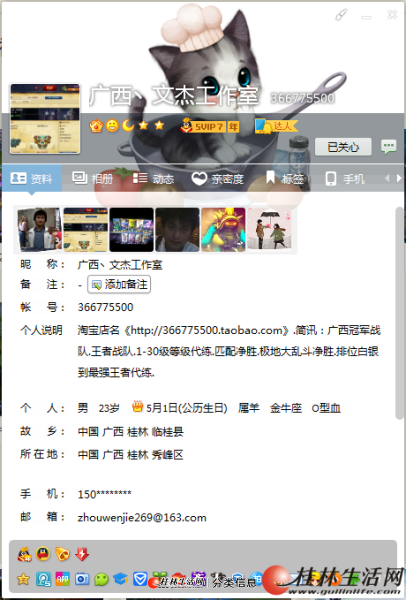Click the hometown 中国 广西 桂林 临桂县 text
Viewport: 406px width, 600px height.
130,432
